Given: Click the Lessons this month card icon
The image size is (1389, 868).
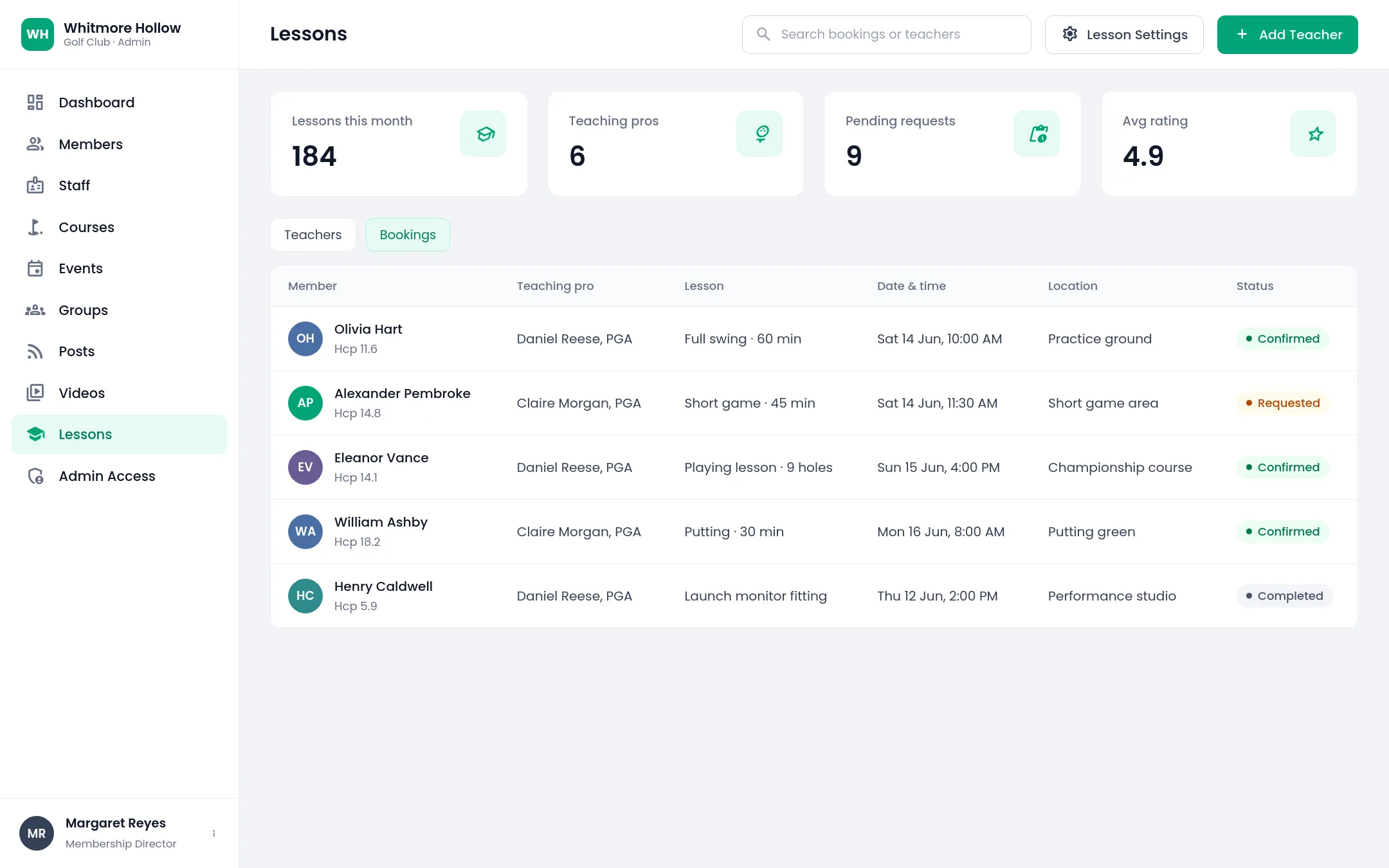Looking at the screenshot, I should click(483, 134).
